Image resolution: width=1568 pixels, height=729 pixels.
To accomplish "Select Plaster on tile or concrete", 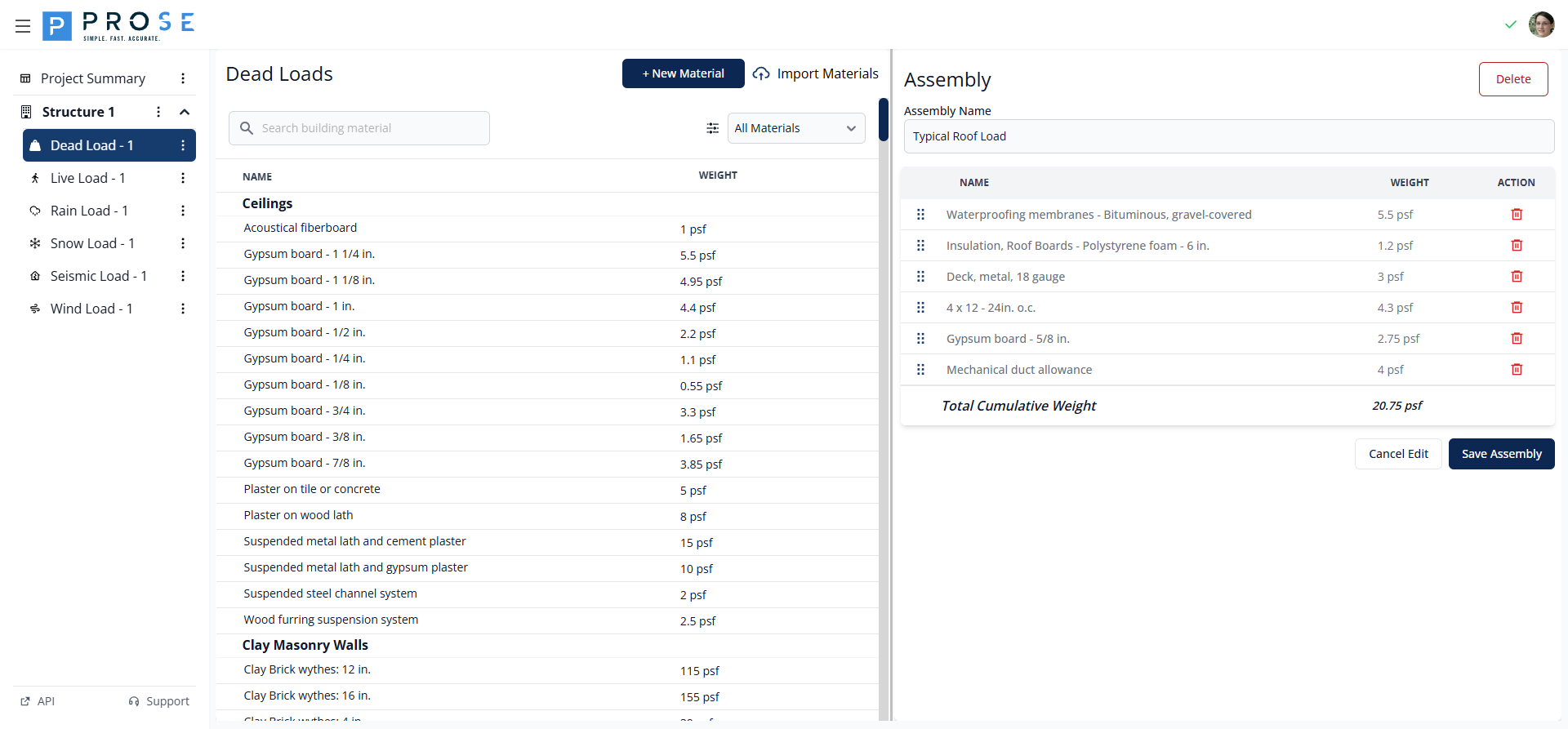I will pos(547,490).
